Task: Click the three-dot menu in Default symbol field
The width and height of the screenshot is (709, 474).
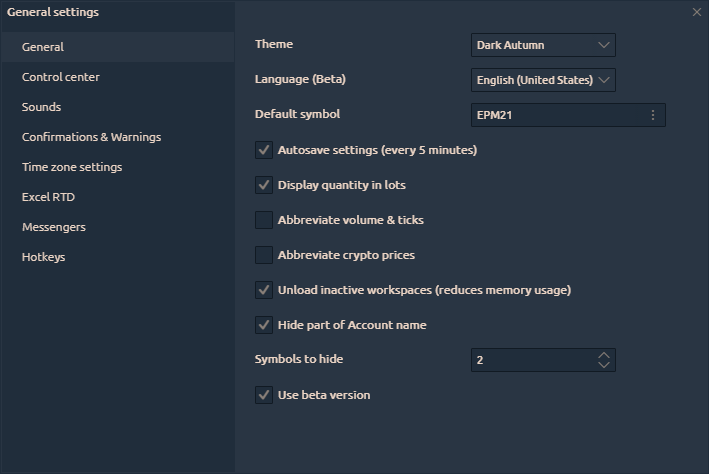Action: [653, 115]
